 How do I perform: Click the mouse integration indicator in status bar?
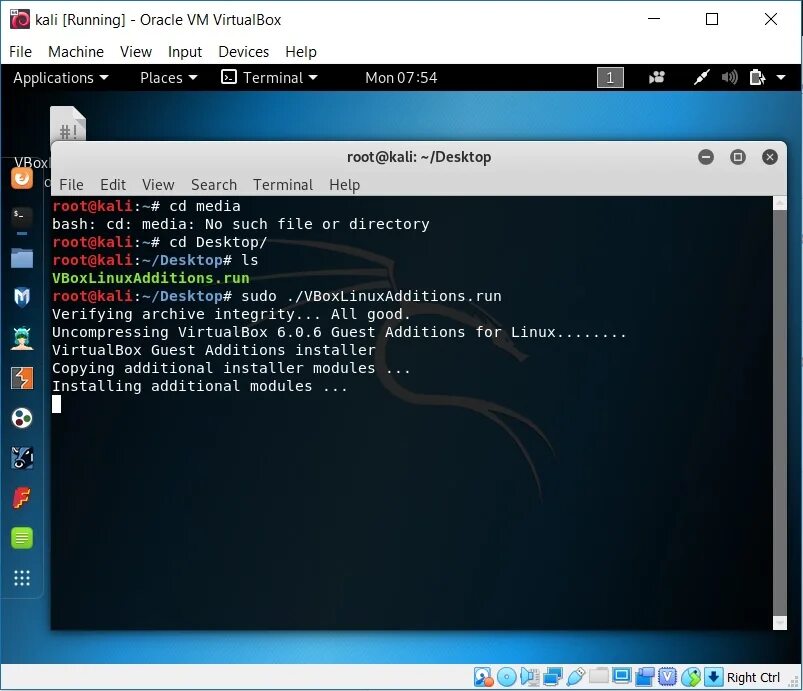coord(691,677)
